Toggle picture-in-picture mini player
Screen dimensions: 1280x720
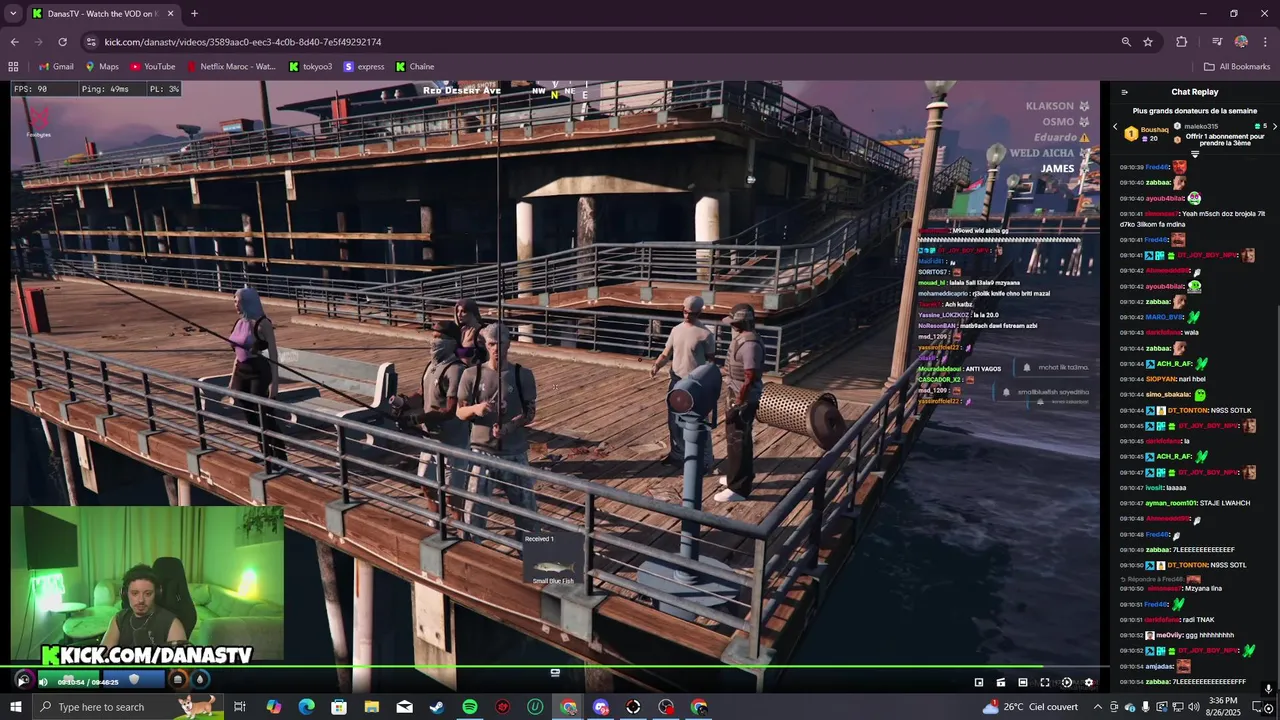tap(979, 682)
